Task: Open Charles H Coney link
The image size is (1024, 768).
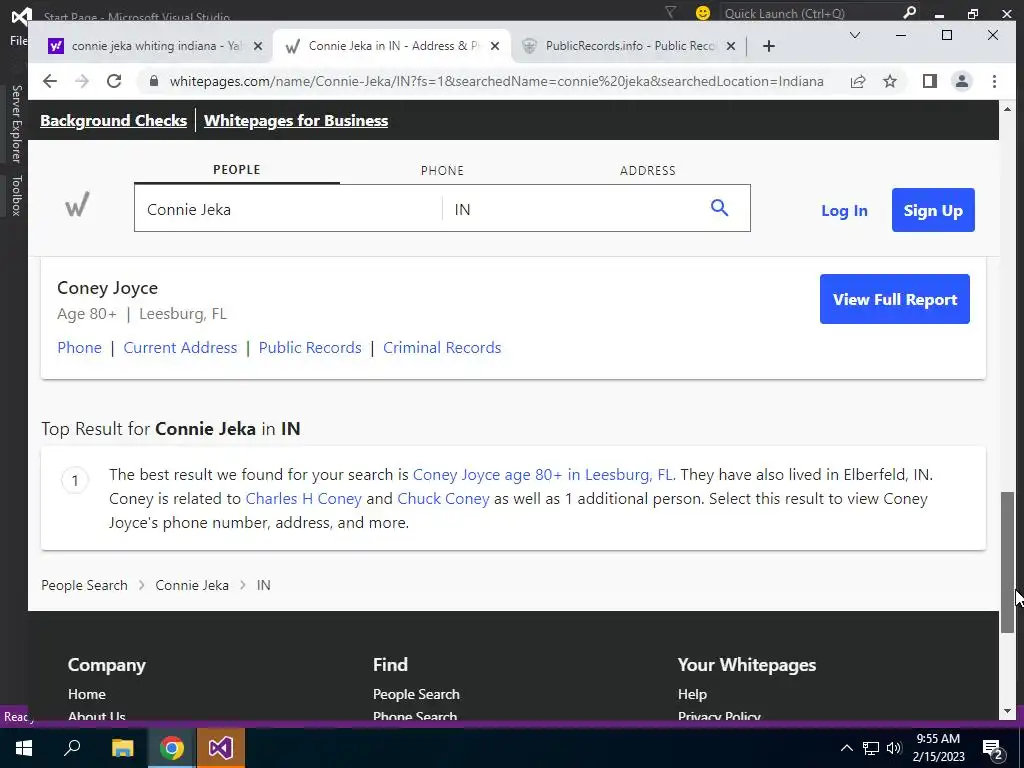Action: [303, 498]
